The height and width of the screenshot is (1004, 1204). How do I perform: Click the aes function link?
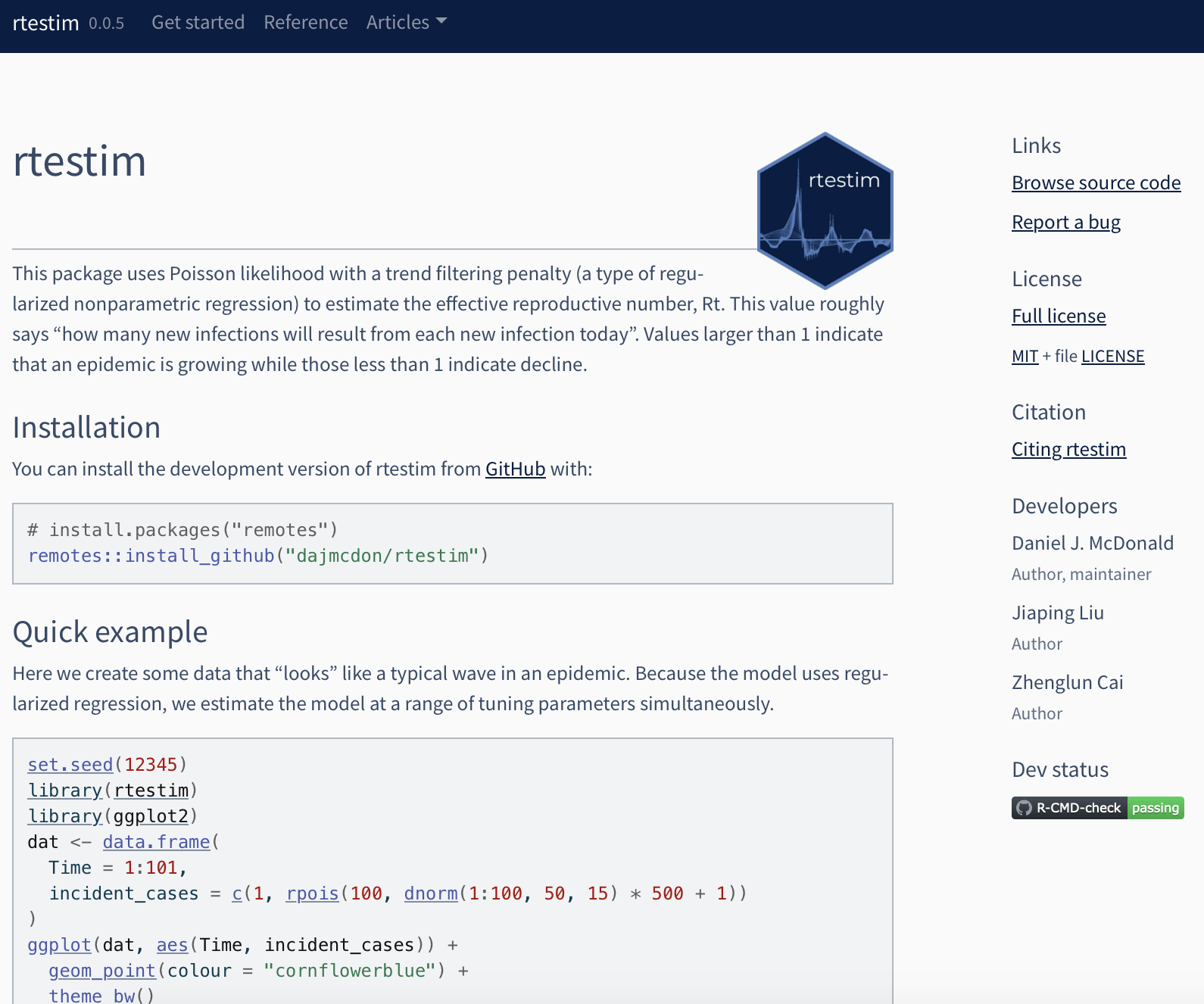click(x=172, y=945)
